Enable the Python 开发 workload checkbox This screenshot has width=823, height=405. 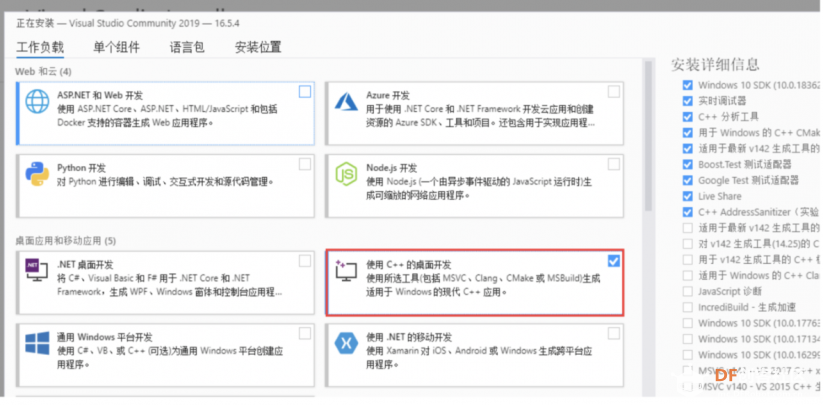point(305,164)
